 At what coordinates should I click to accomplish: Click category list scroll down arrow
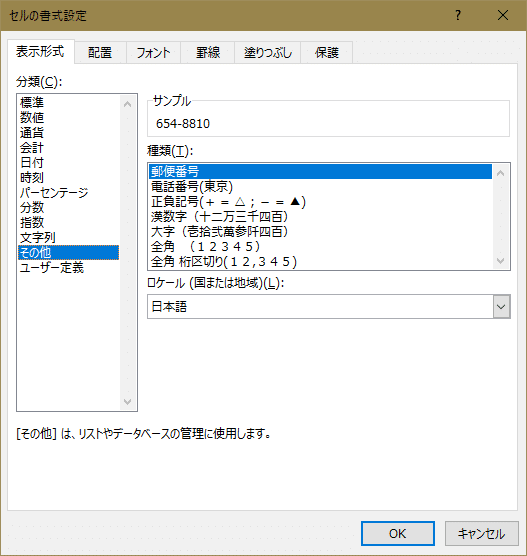click(128, 401)
